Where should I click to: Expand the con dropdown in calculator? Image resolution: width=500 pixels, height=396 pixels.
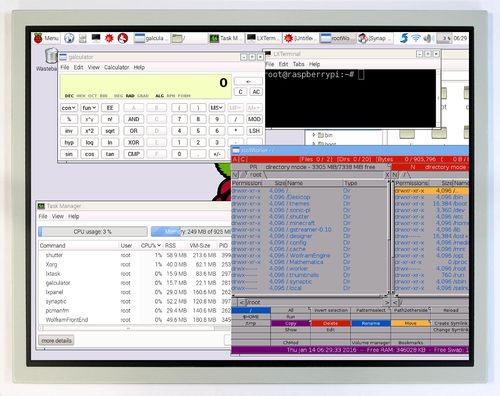[x=69, y=108]
